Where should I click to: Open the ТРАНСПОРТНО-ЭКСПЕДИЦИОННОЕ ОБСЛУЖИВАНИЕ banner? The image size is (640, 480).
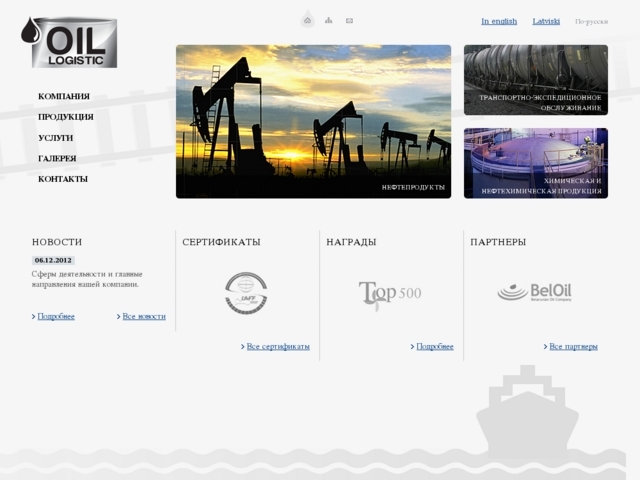pyautogui.click(x=536, y=80)
